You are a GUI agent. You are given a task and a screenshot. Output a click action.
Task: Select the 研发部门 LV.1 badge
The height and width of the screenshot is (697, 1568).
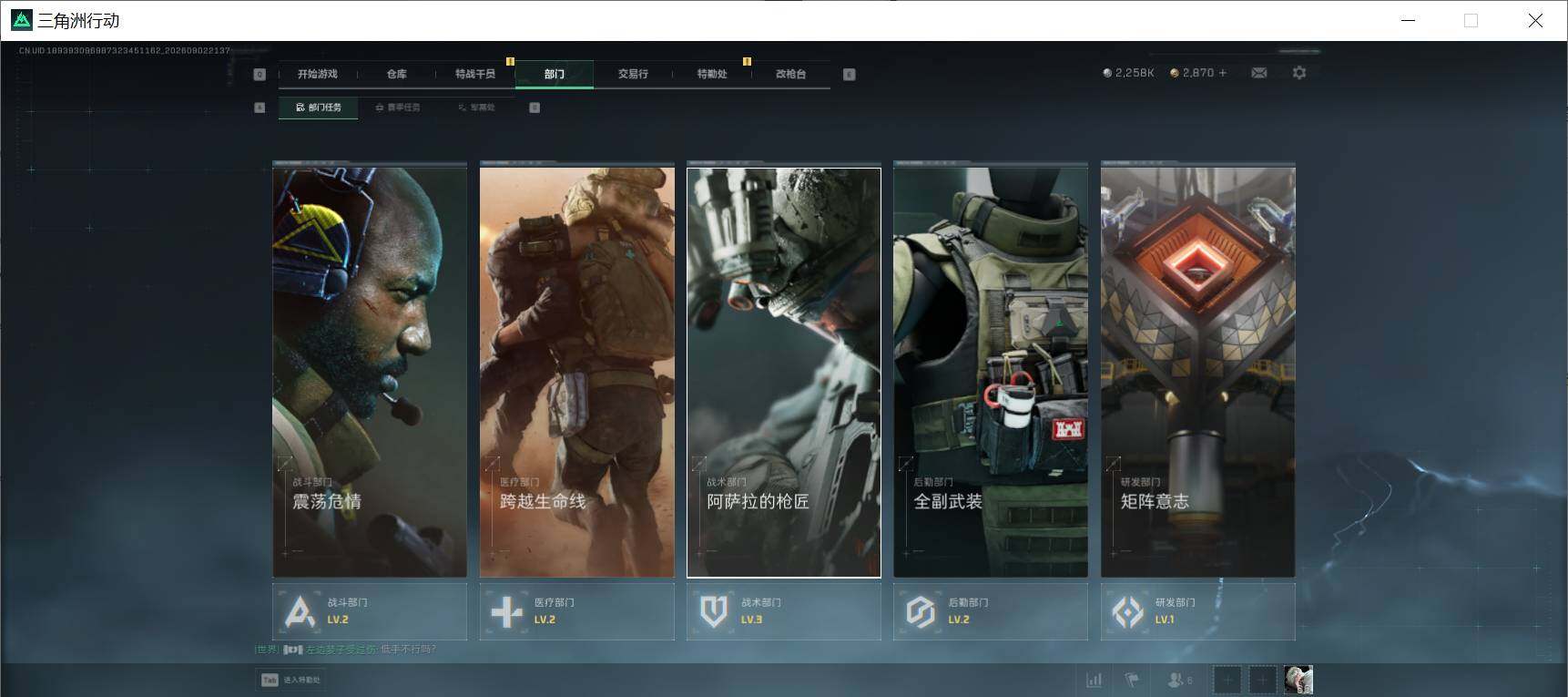tap(1197, 611)
